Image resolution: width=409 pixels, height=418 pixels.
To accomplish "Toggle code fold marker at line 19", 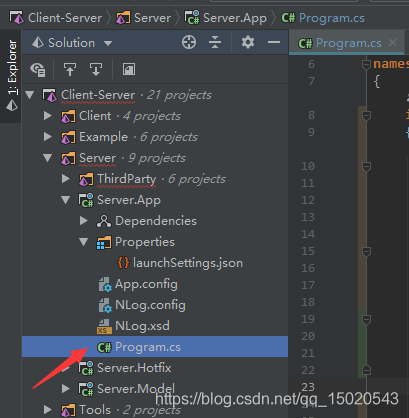I will coord(366,319).
